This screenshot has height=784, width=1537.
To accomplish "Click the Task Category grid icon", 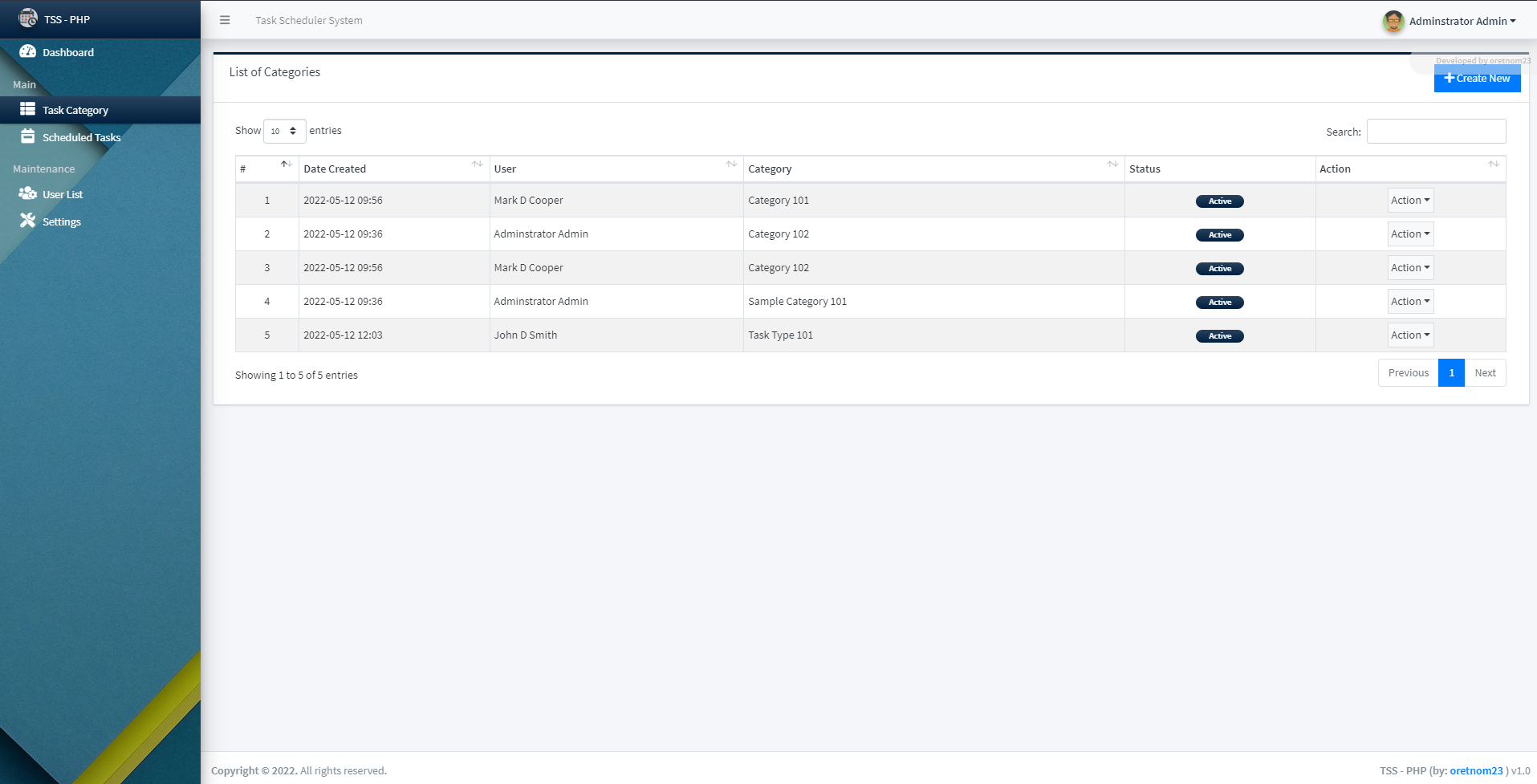I will 28,109.
